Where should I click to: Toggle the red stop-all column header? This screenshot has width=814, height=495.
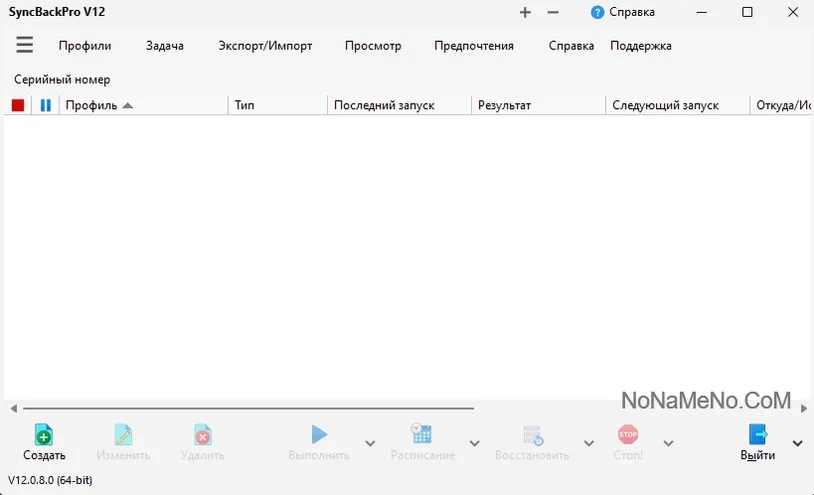tap(18, 105)
